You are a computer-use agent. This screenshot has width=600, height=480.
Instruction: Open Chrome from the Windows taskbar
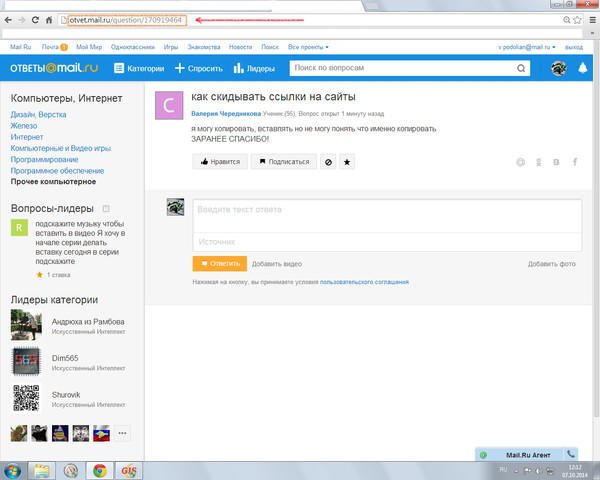[101, 469]
